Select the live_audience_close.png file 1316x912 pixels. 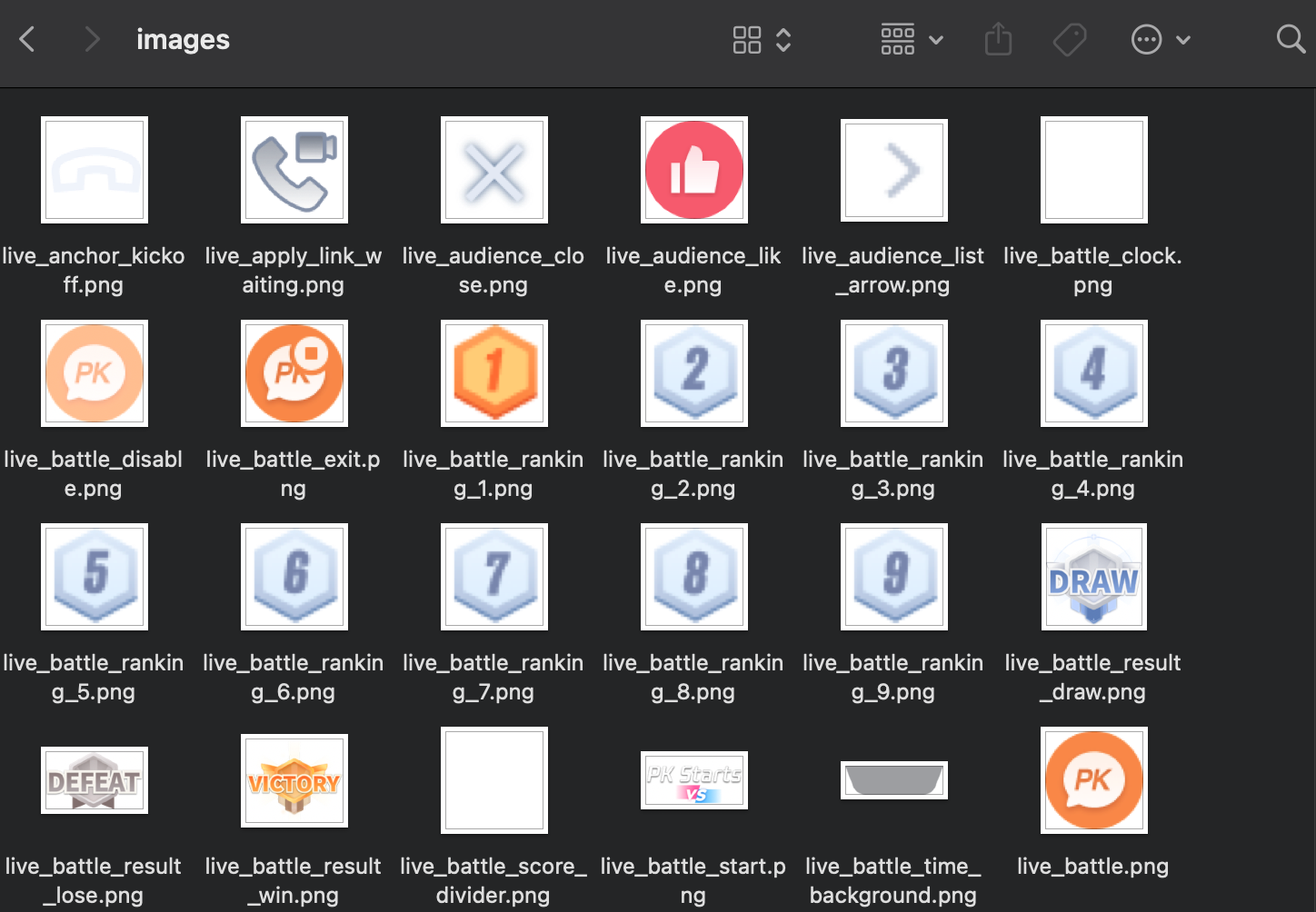point(493,170)
